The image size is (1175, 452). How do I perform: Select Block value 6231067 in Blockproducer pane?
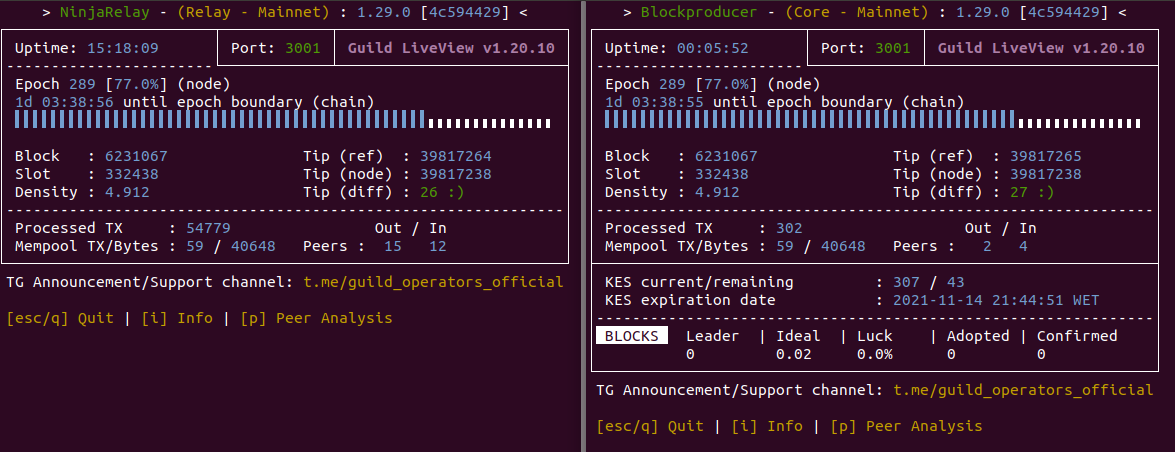point(726,156)
